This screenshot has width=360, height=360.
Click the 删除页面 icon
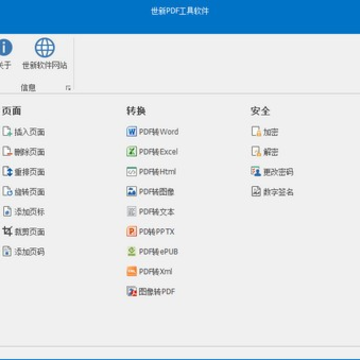tap(7, 152)
